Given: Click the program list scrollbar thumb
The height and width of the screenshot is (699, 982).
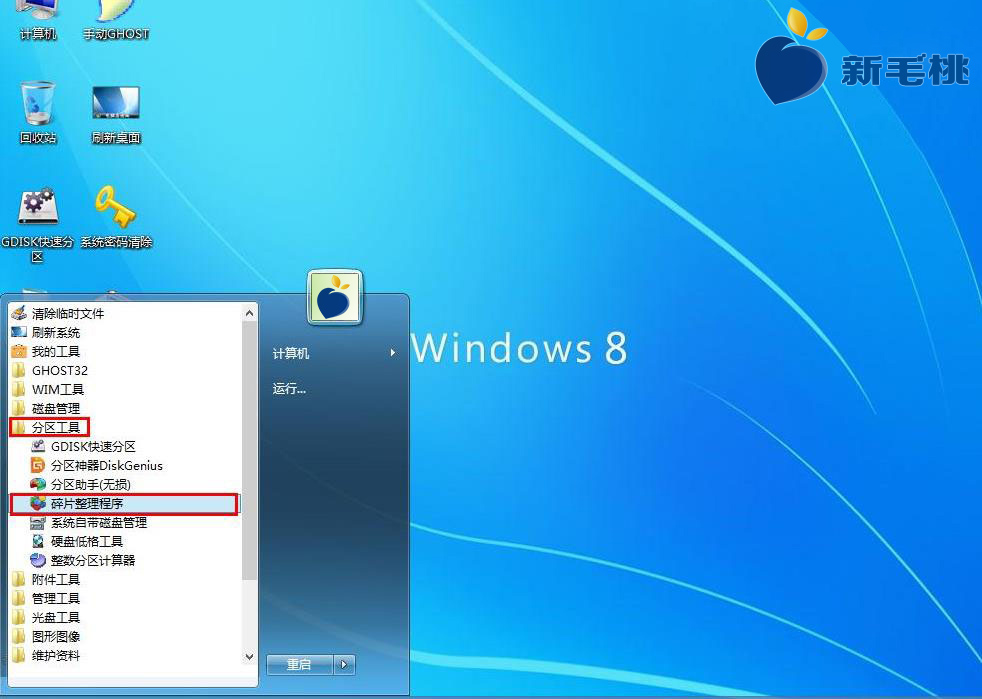Looking at the screenshot, I should click(x=249, y=450).
